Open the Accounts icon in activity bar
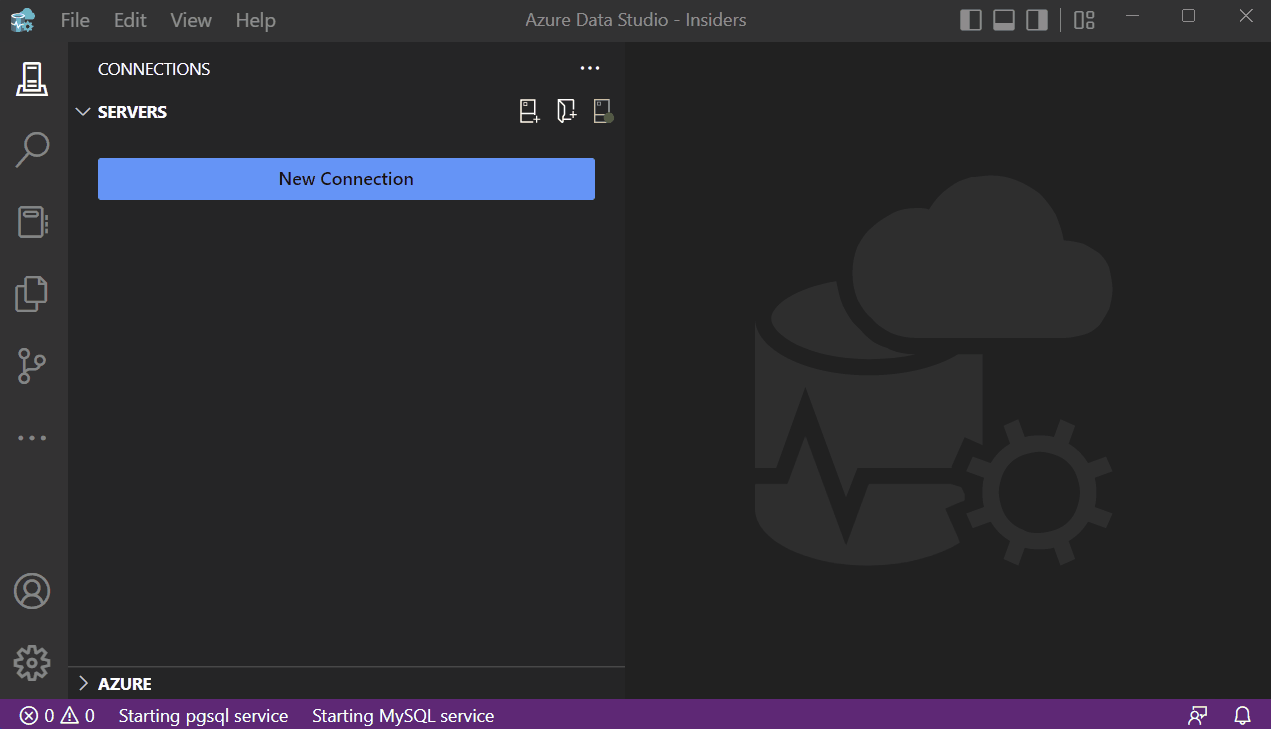The height and width of the screenshot is (729, 1271). click(x=31, y=591)
